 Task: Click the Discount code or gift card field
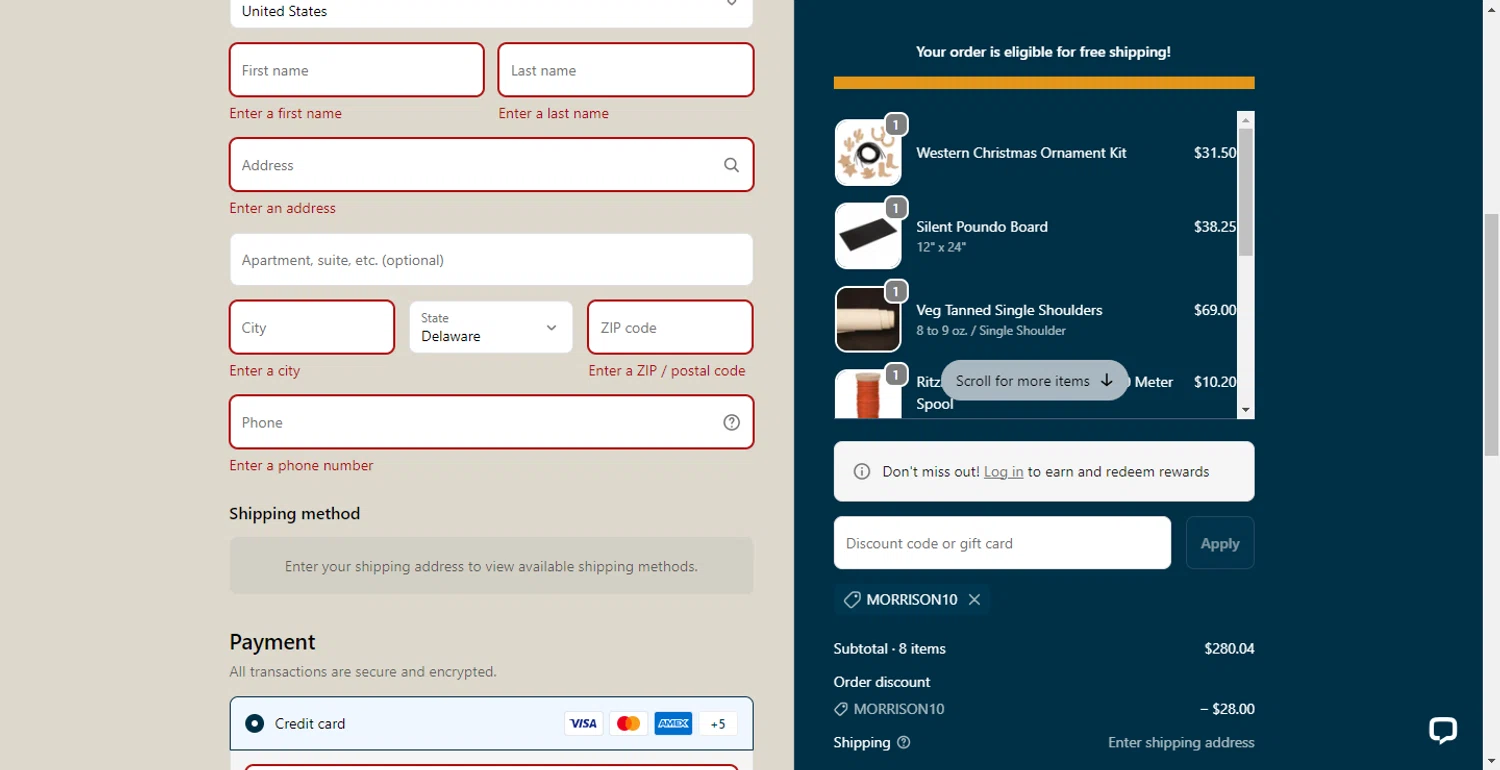point(1002,543)
